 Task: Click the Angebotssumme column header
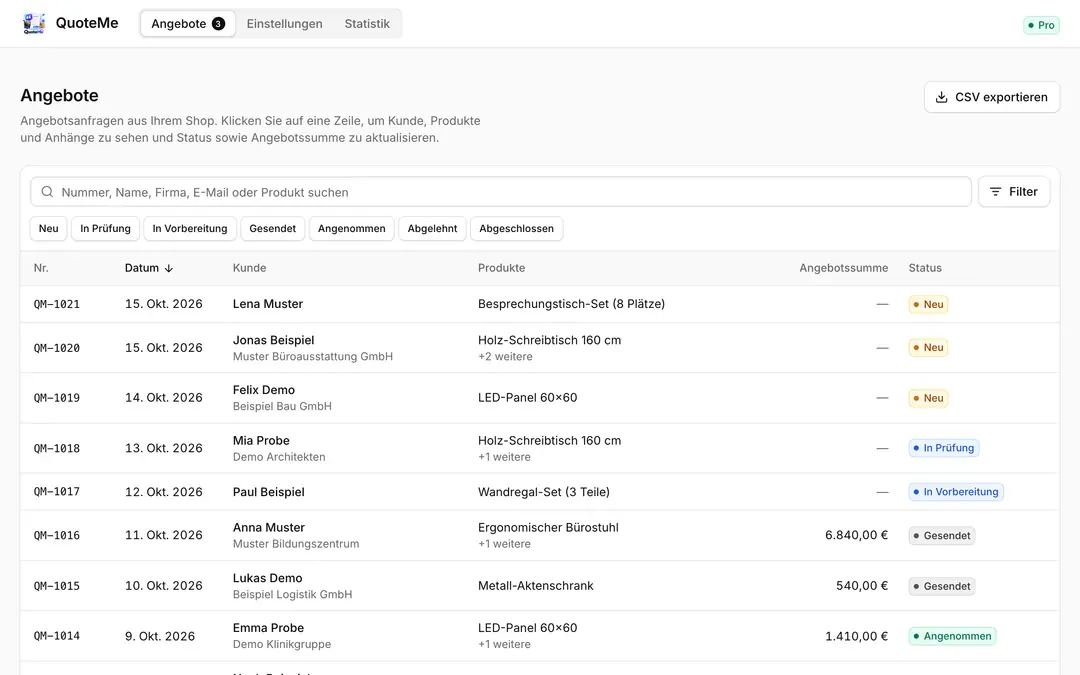tap(844, 268)
